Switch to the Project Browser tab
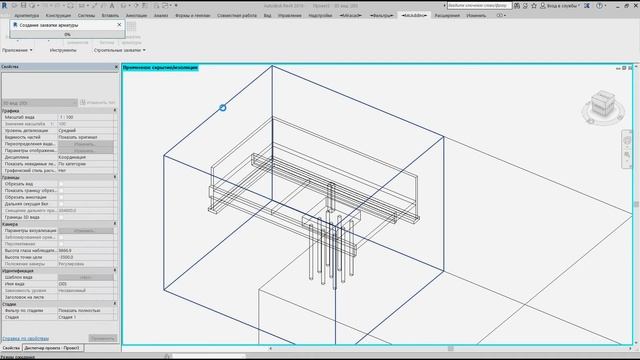The height and width of the screenshot is (360, 640). (52, 348)
